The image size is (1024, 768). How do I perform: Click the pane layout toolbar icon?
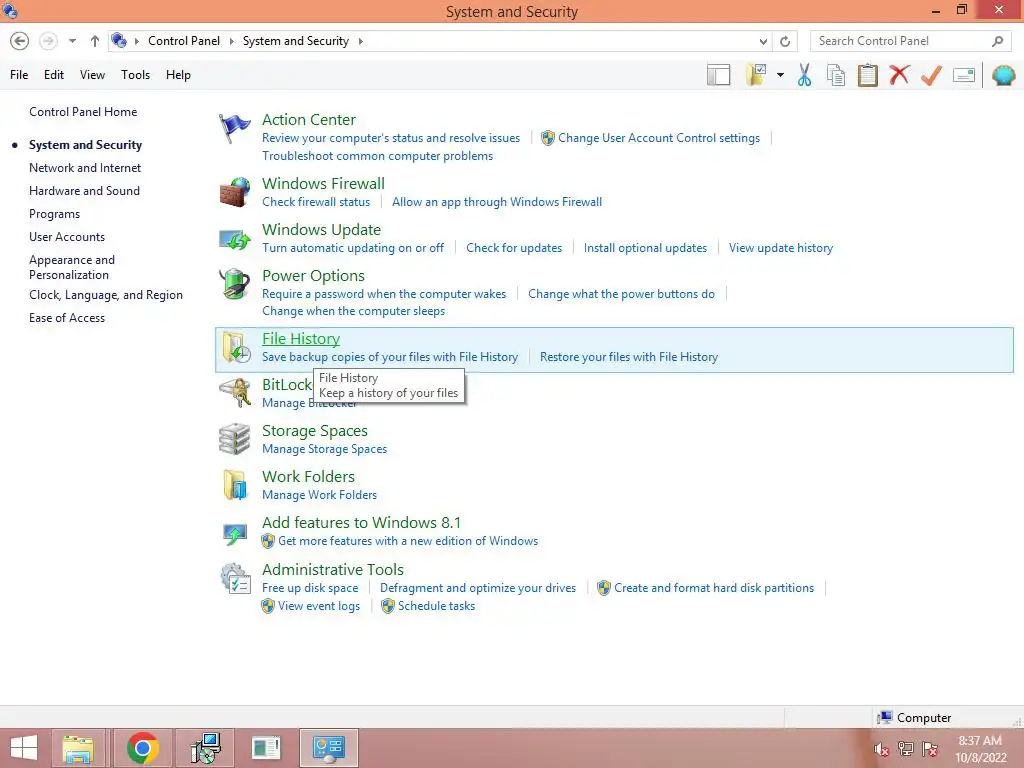pyautogui.click(x=718, y=75)
